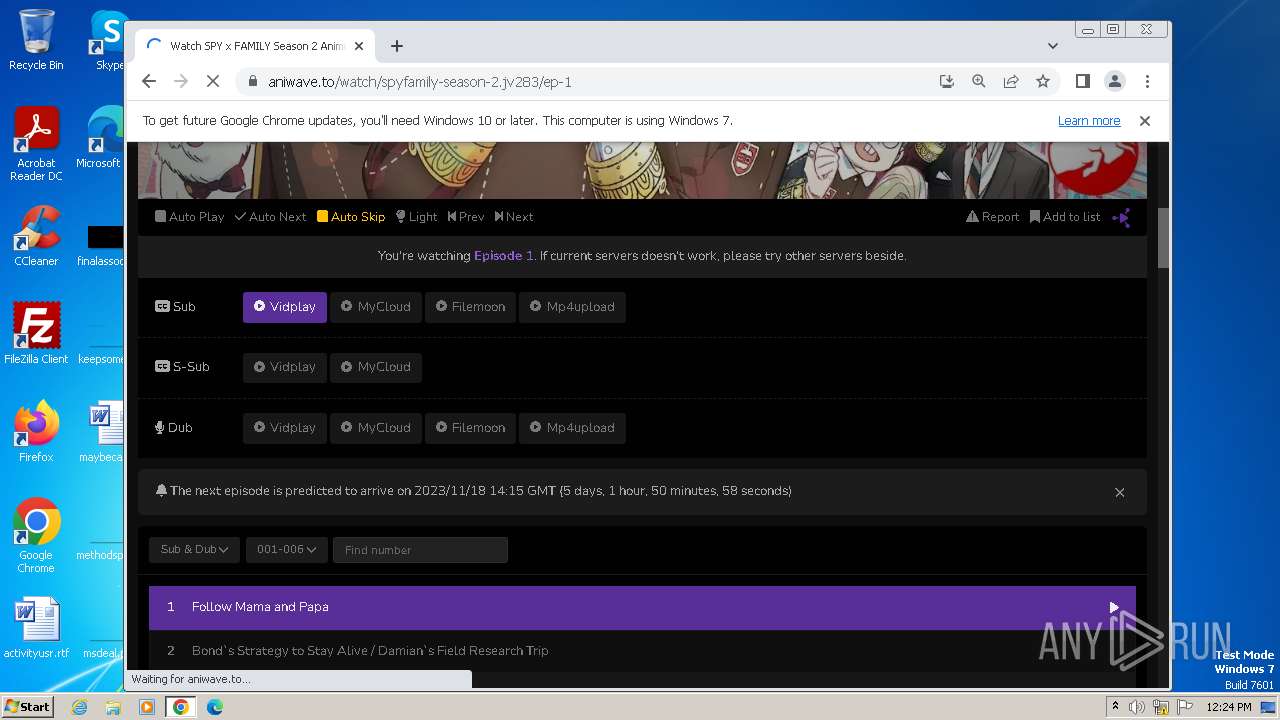Open FileZilla Client desktop icon
This screenshot has width=1280, height=720.
click(x=36, y=333)
